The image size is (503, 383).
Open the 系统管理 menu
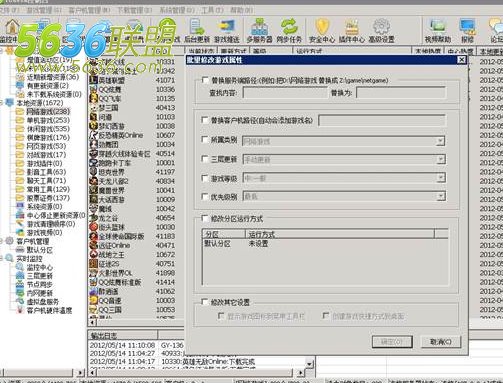[x=176, y=10]
